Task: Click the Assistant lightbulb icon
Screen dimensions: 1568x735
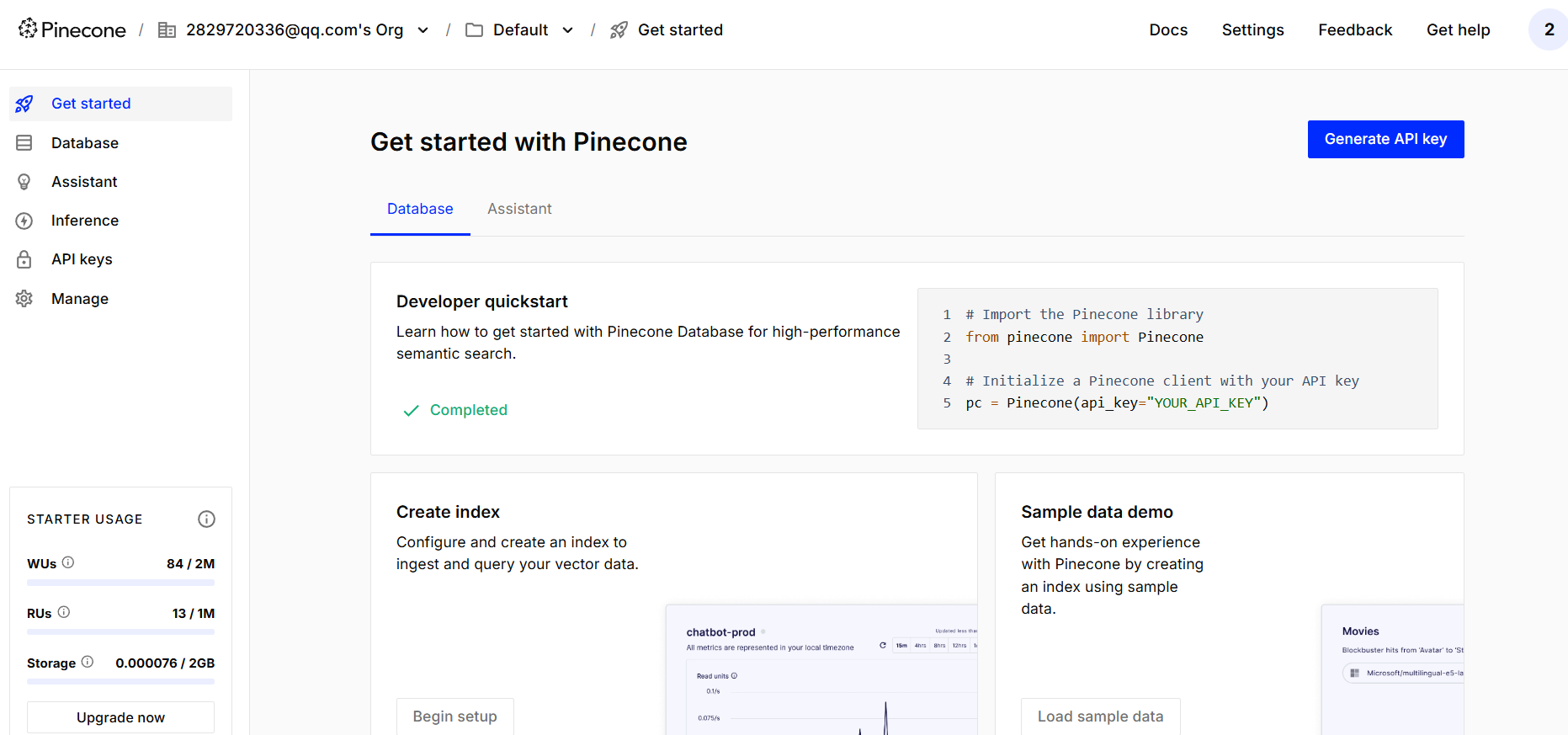Action: coord(24,182)
